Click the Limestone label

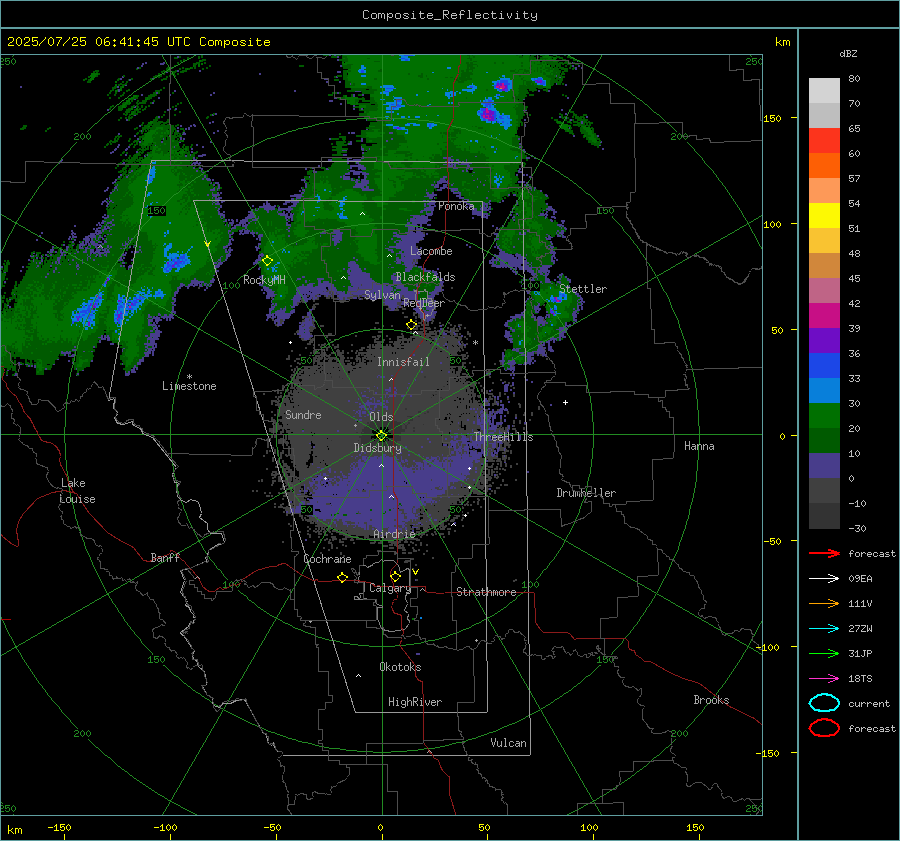coord(189,386)
